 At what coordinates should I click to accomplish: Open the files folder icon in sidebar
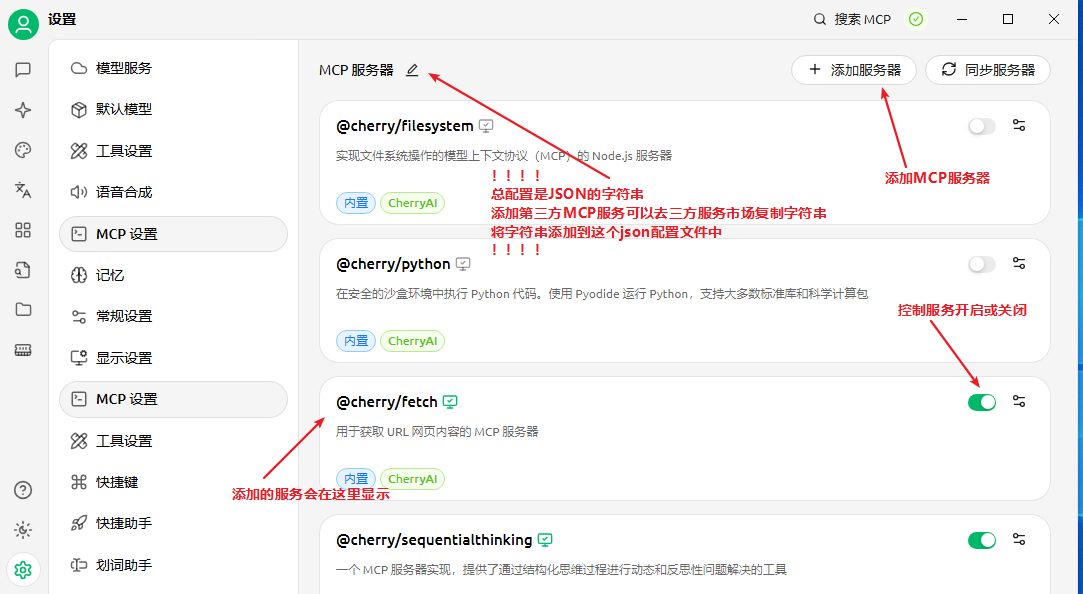[x=23, y=310]
